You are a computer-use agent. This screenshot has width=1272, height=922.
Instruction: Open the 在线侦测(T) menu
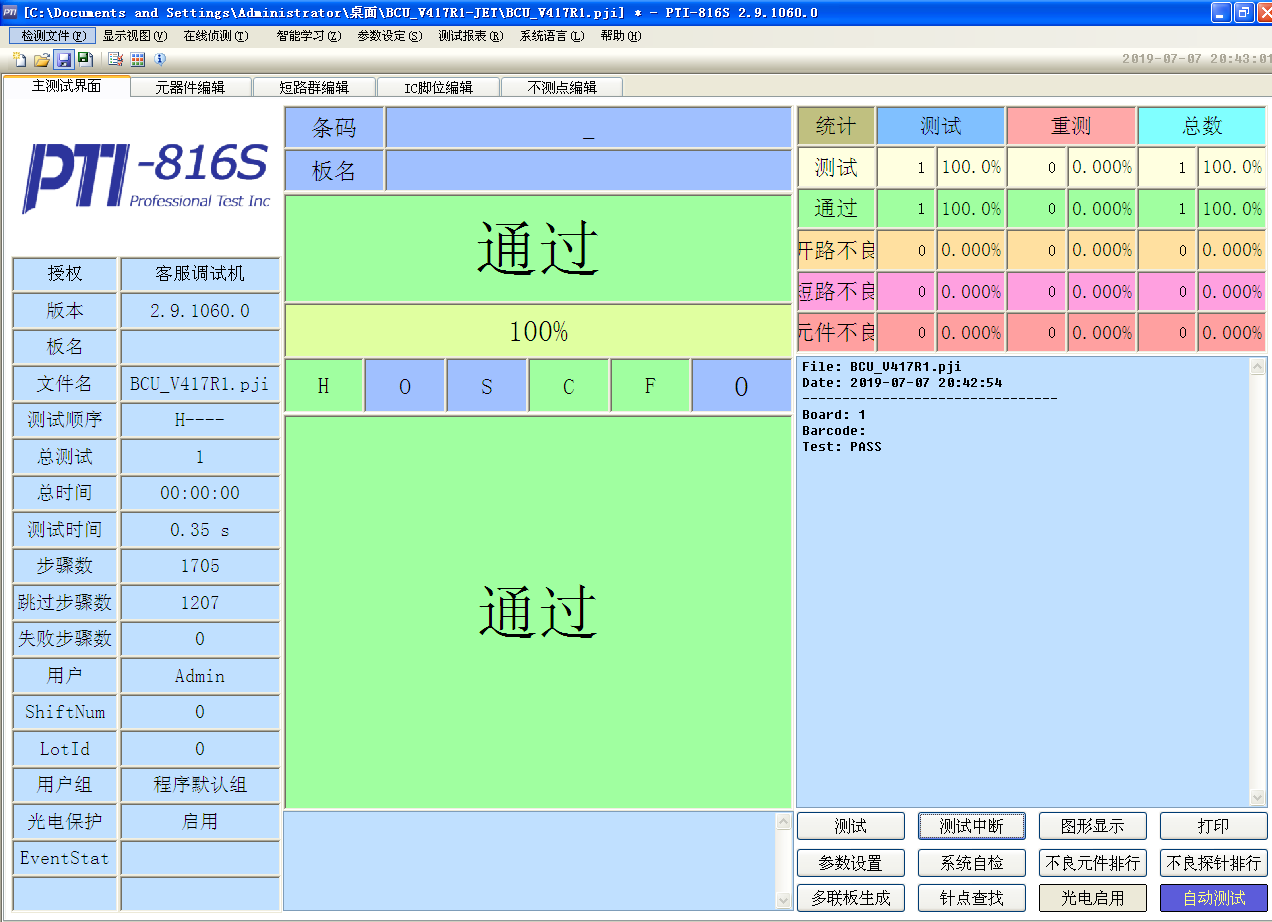(x=216, y=36)
